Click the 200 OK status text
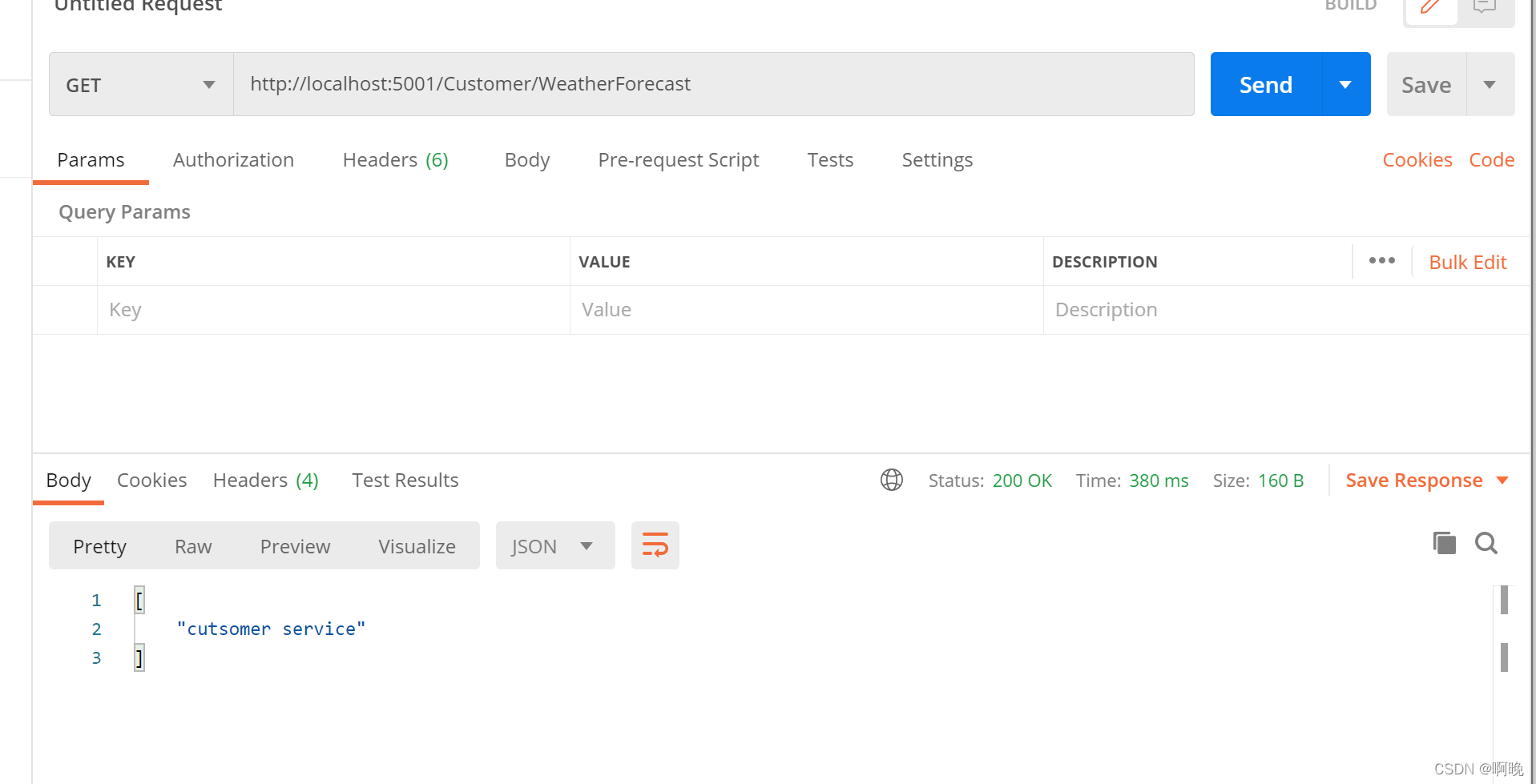Viewport: 1536px width, 784px height. 1022,480
